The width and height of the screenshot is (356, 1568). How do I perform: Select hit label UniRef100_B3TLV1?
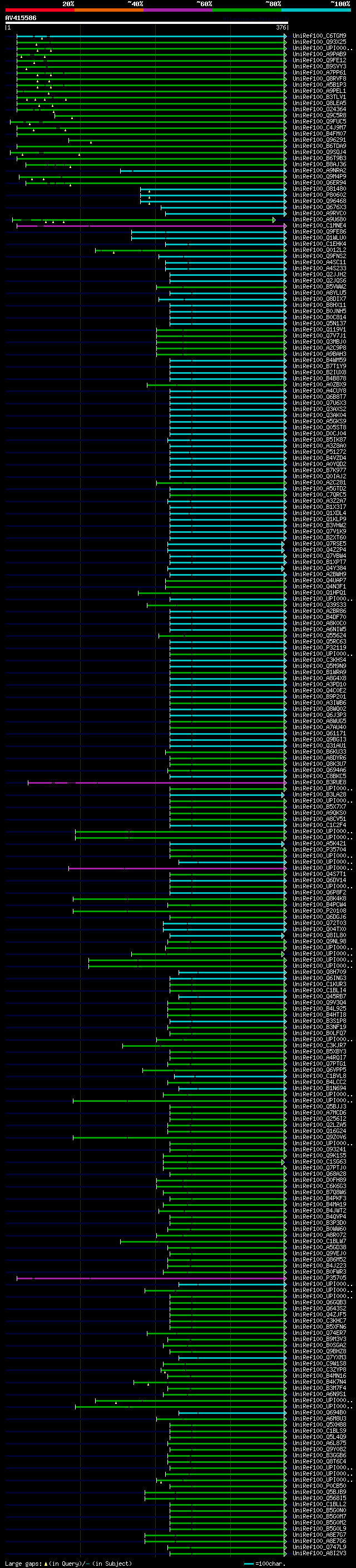[x=319, y=97]
